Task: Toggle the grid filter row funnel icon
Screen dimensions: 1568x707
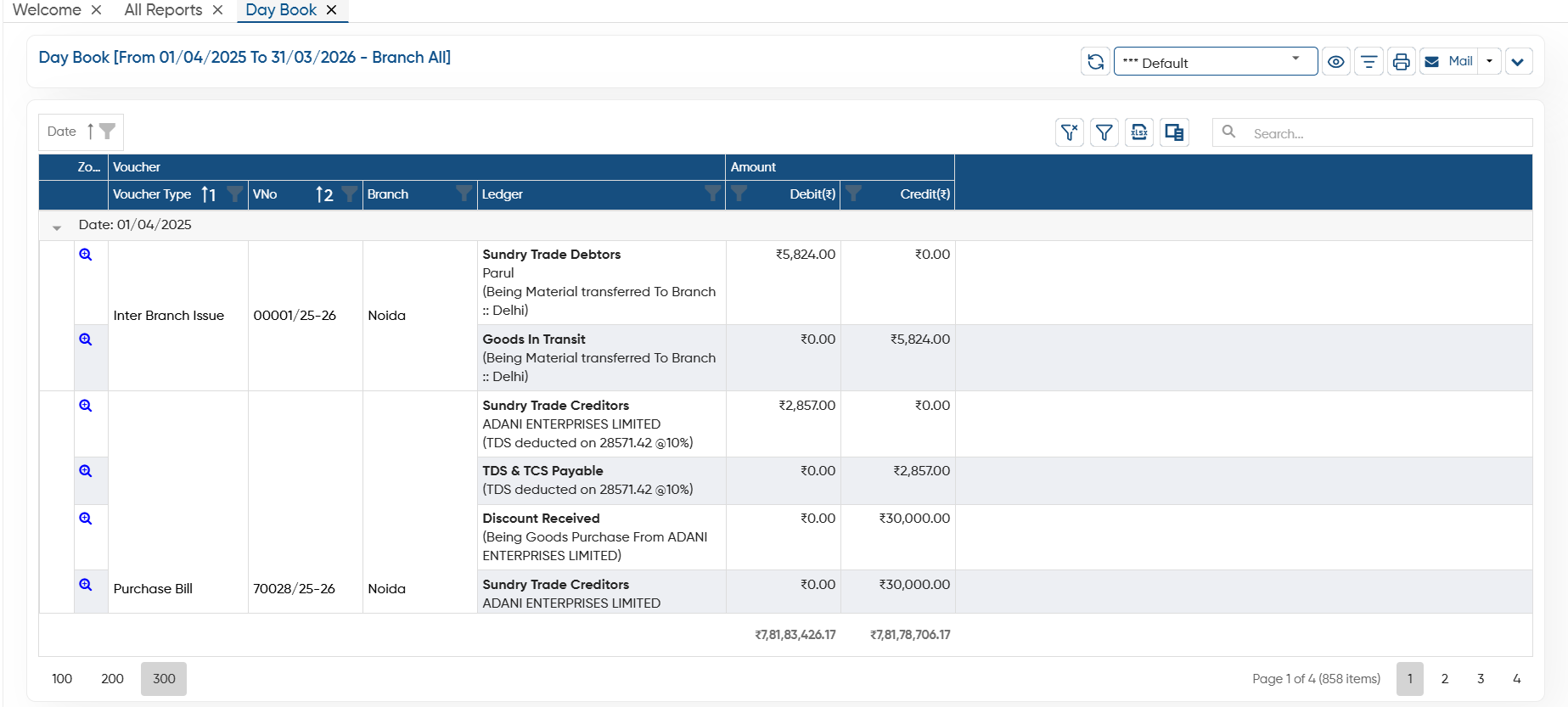Action: click(1104, 132)
